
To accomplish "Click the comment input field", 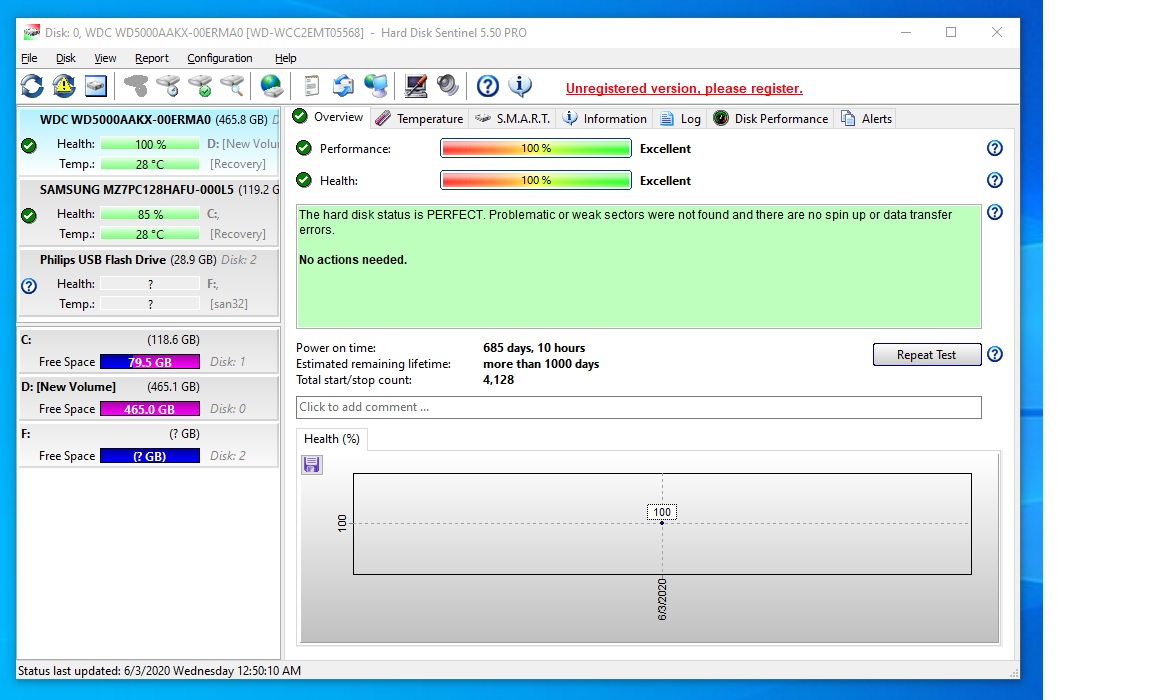I will (638, 407).
